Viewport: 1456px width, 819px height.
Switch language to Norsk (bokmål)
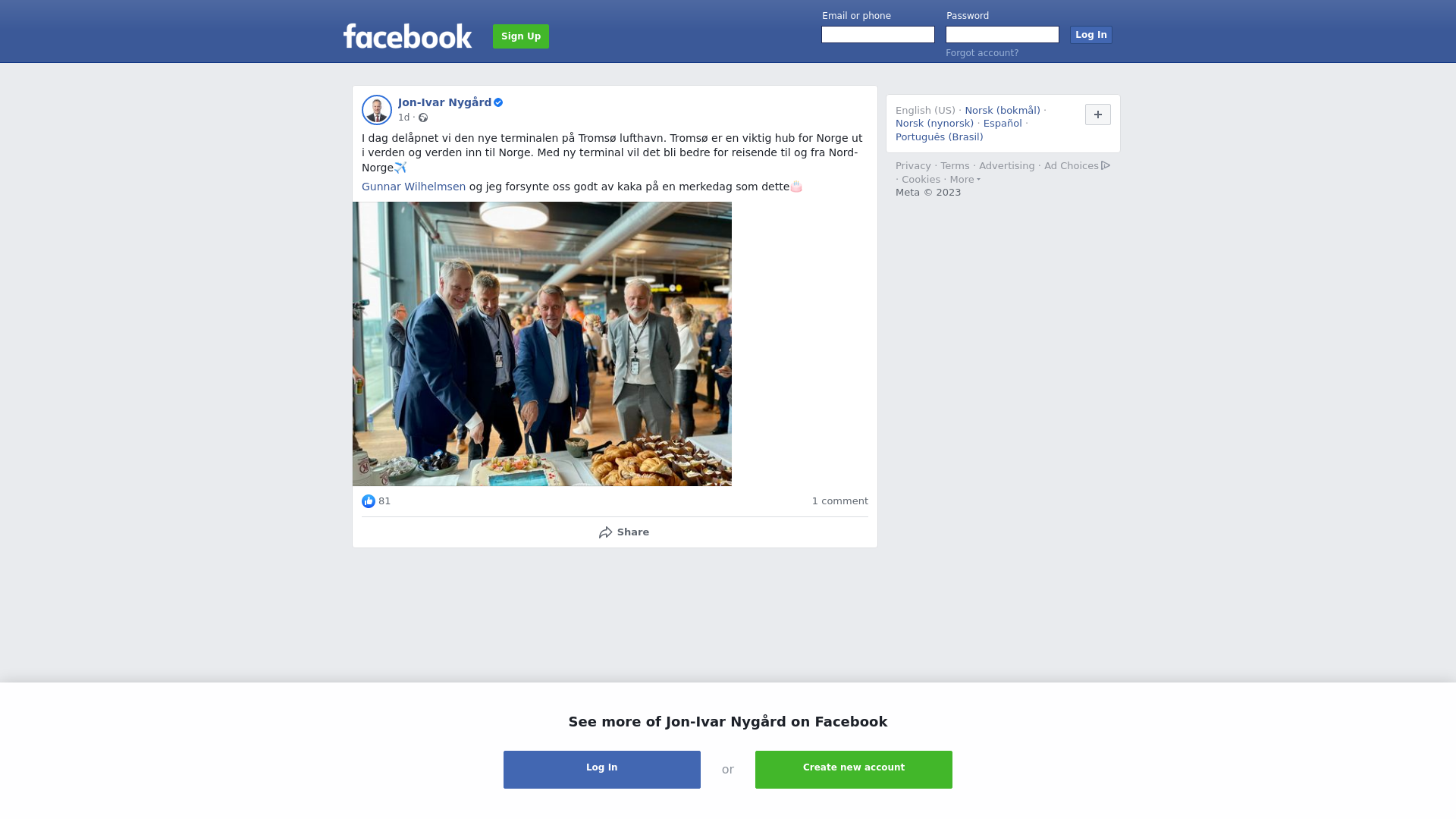[1003, 111]
